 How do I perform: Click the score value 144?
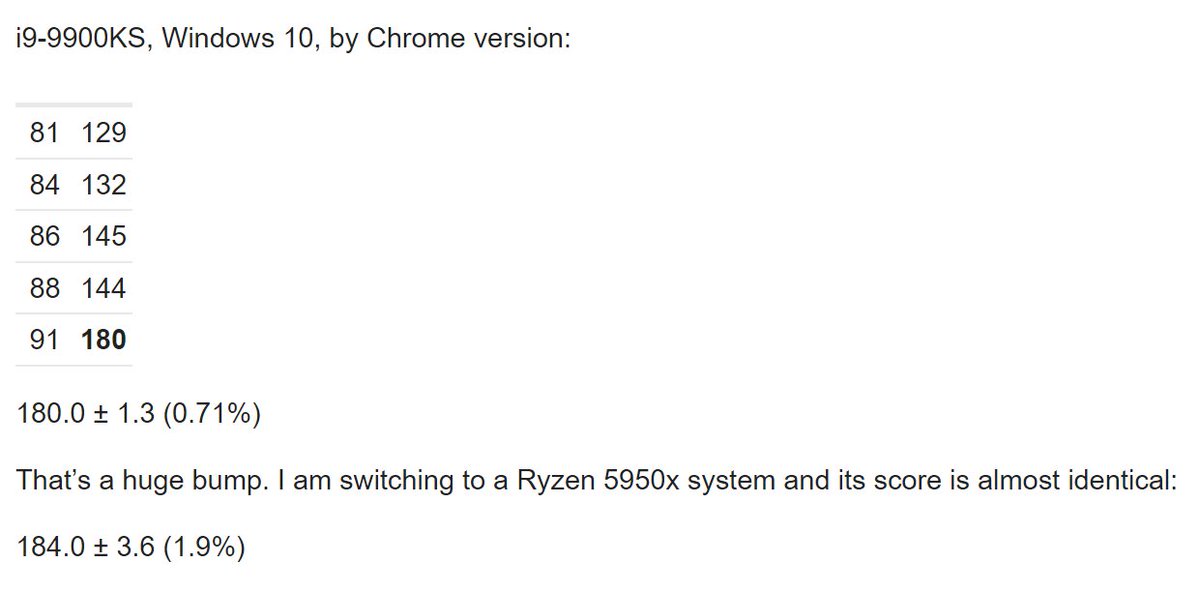[104, 288]
